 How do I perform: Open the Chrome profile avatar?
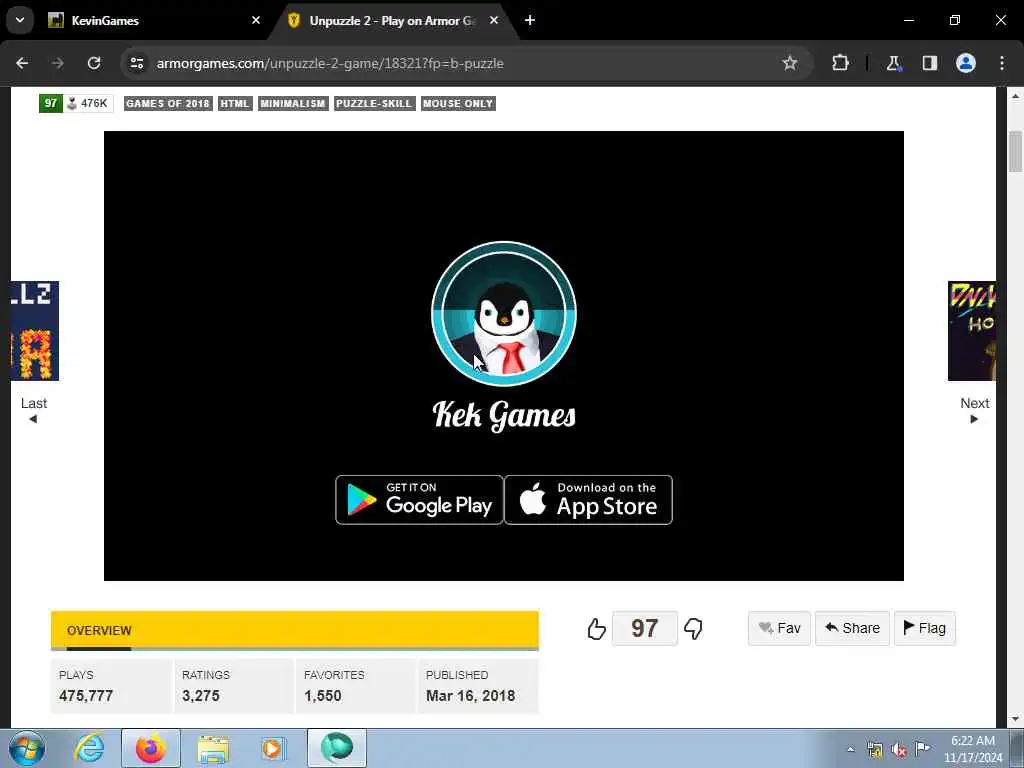coord(966,63)
